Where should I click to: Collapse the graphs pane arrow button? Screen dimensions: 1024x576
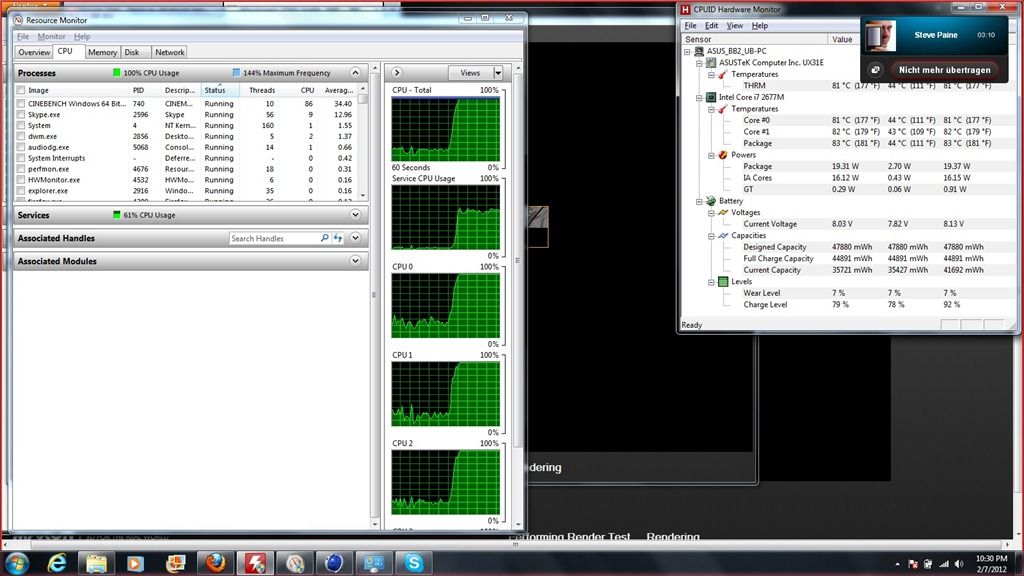click(x=396, y=72)
